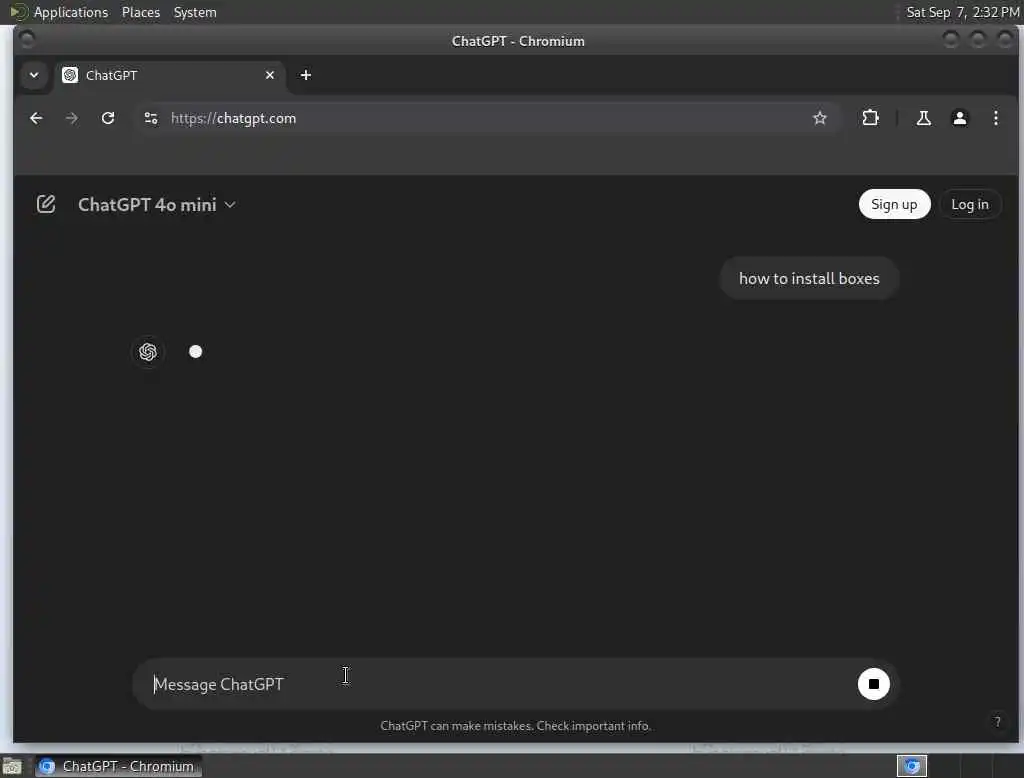Go back with the browser back arrow
The width and height of the screenshot is (1024, 778).
[x=37, y=118]
